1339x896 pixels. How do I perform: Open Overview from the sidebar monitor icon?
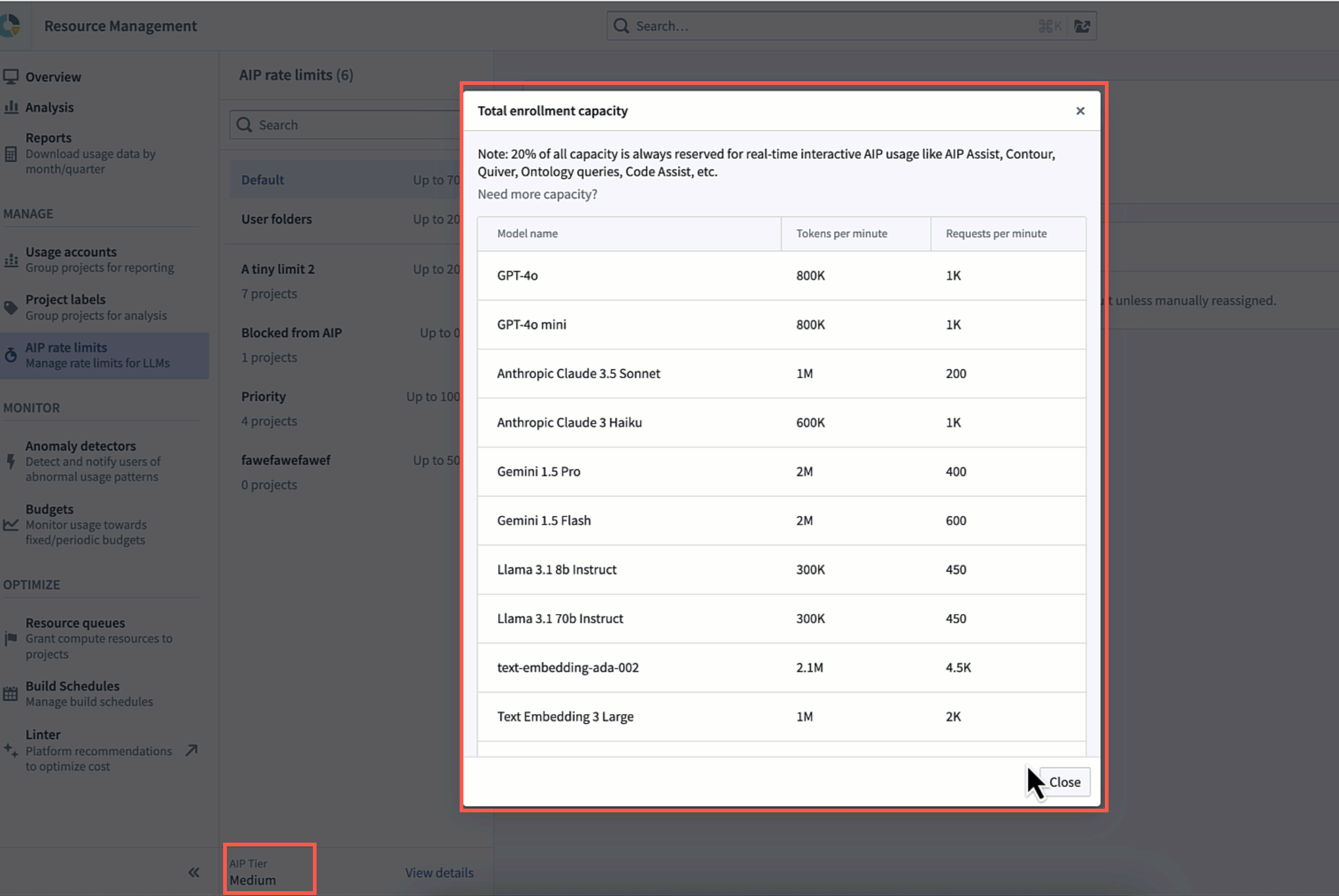12,76
